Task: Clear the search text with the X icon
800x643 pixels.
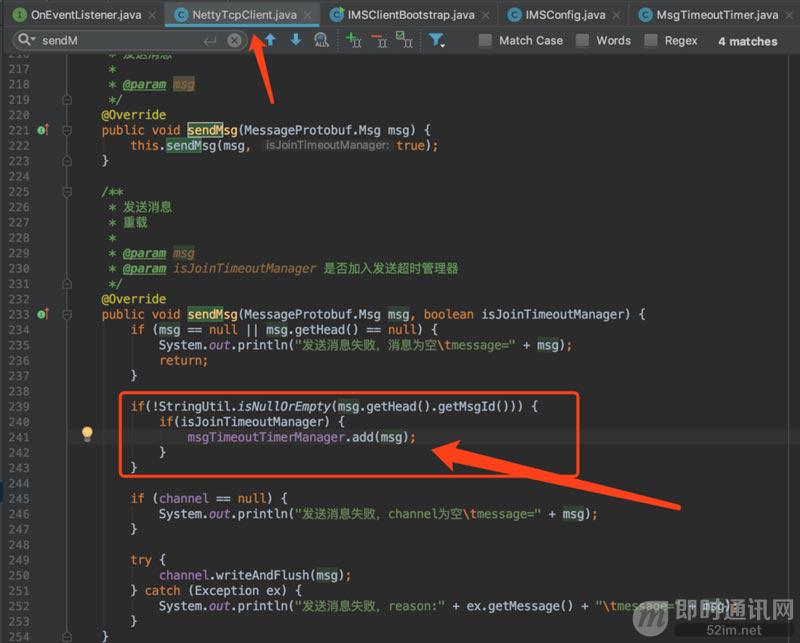Action: [x=234, y=40]
